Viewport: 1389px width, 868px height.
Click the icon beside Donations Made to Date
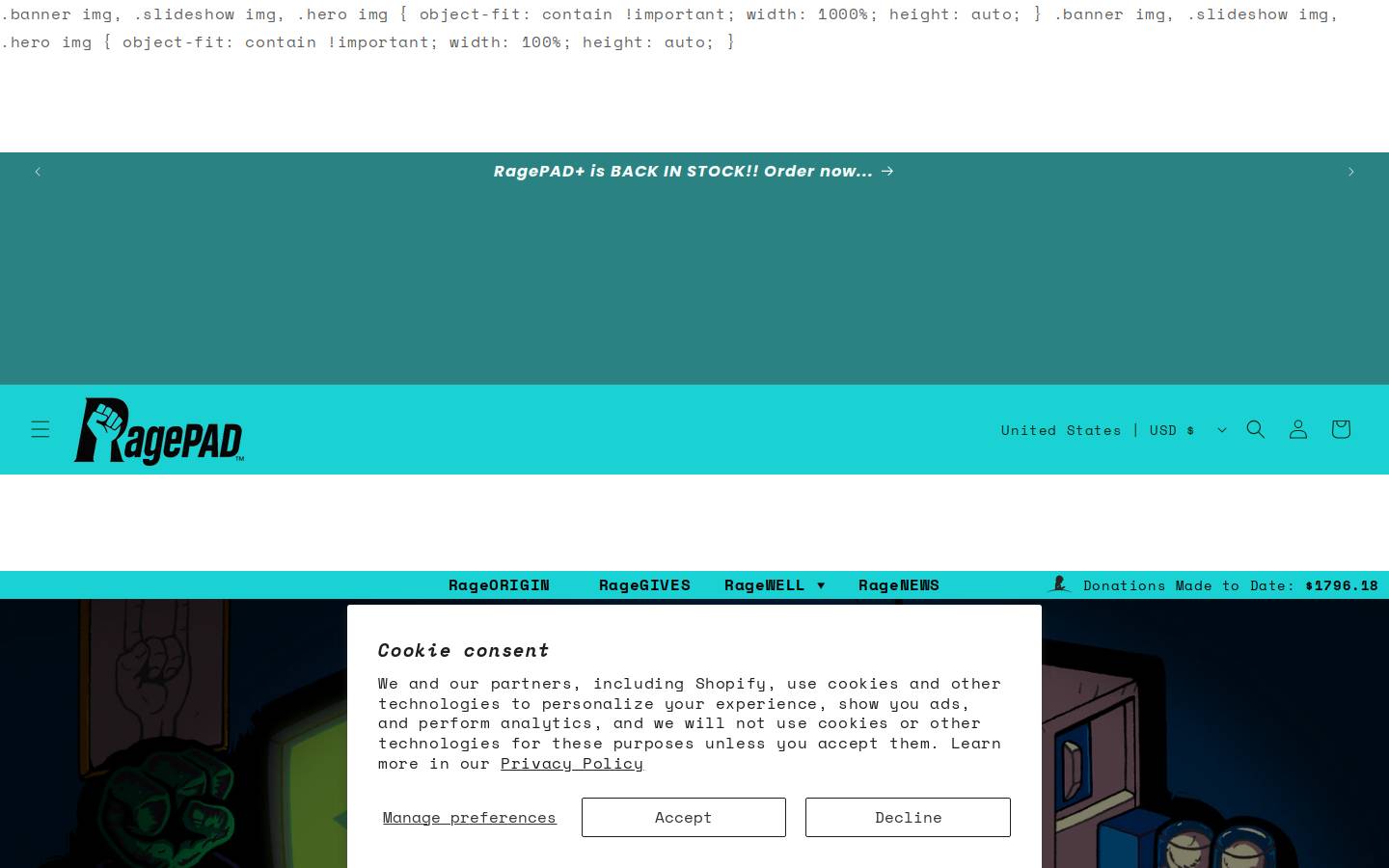(1059, 583)
